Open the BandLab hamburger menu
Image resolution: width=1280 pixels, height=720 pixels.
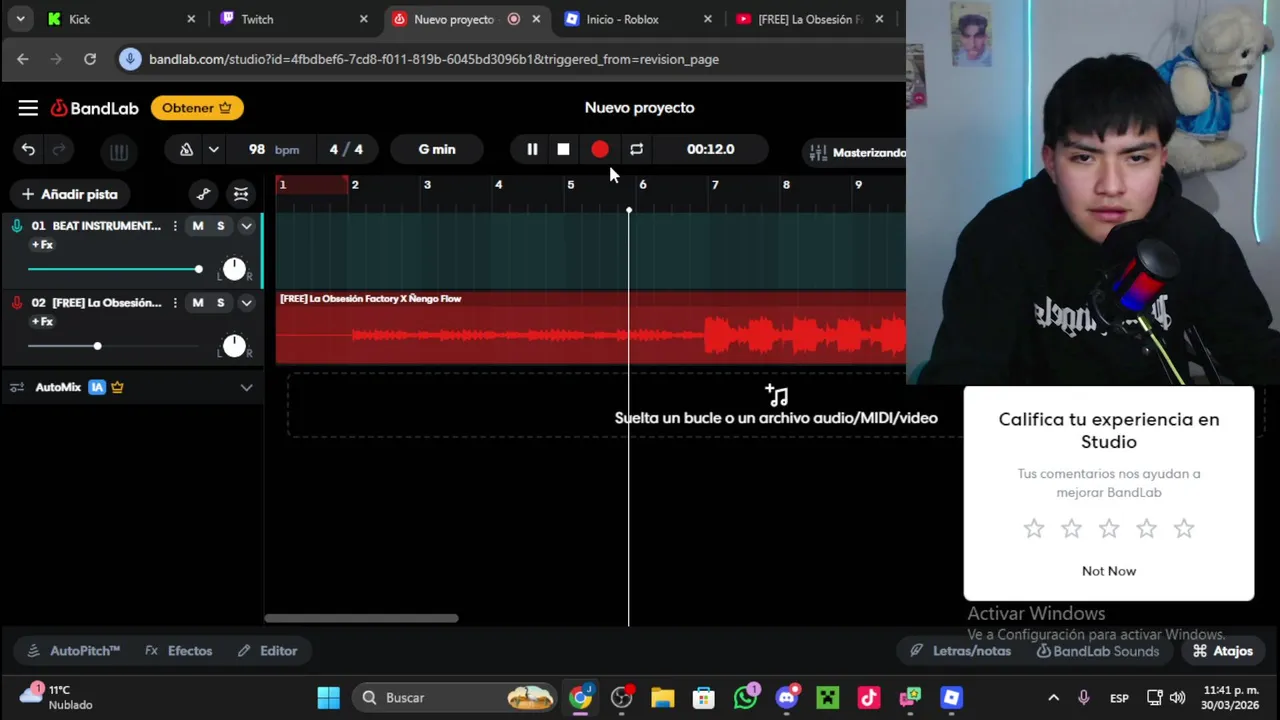[28, 108]
